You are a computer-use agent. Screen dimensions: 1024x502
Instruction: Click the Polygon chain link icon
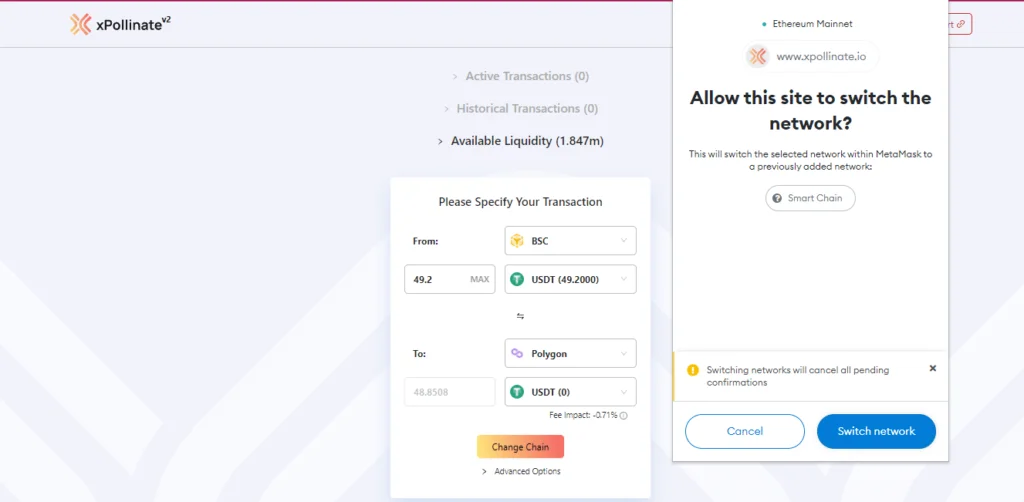tap(517, 353)
